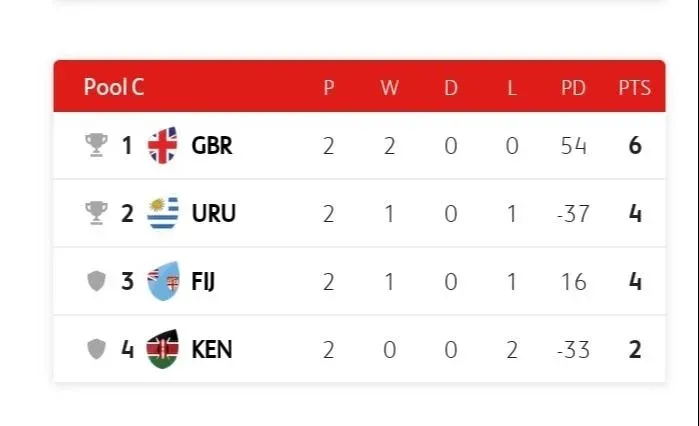Screen dimensions: 699x426
Task: Click Kenya's points total of 2
Action: (x=635, y=349)
